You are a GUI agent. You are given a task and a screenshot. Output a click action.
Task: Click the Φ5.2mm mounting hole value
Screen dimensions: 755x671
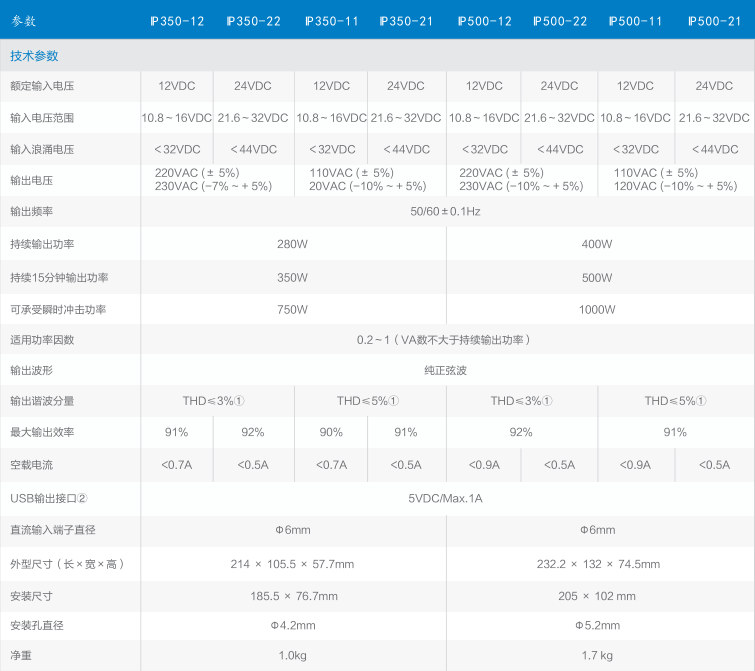pos(597,626)
